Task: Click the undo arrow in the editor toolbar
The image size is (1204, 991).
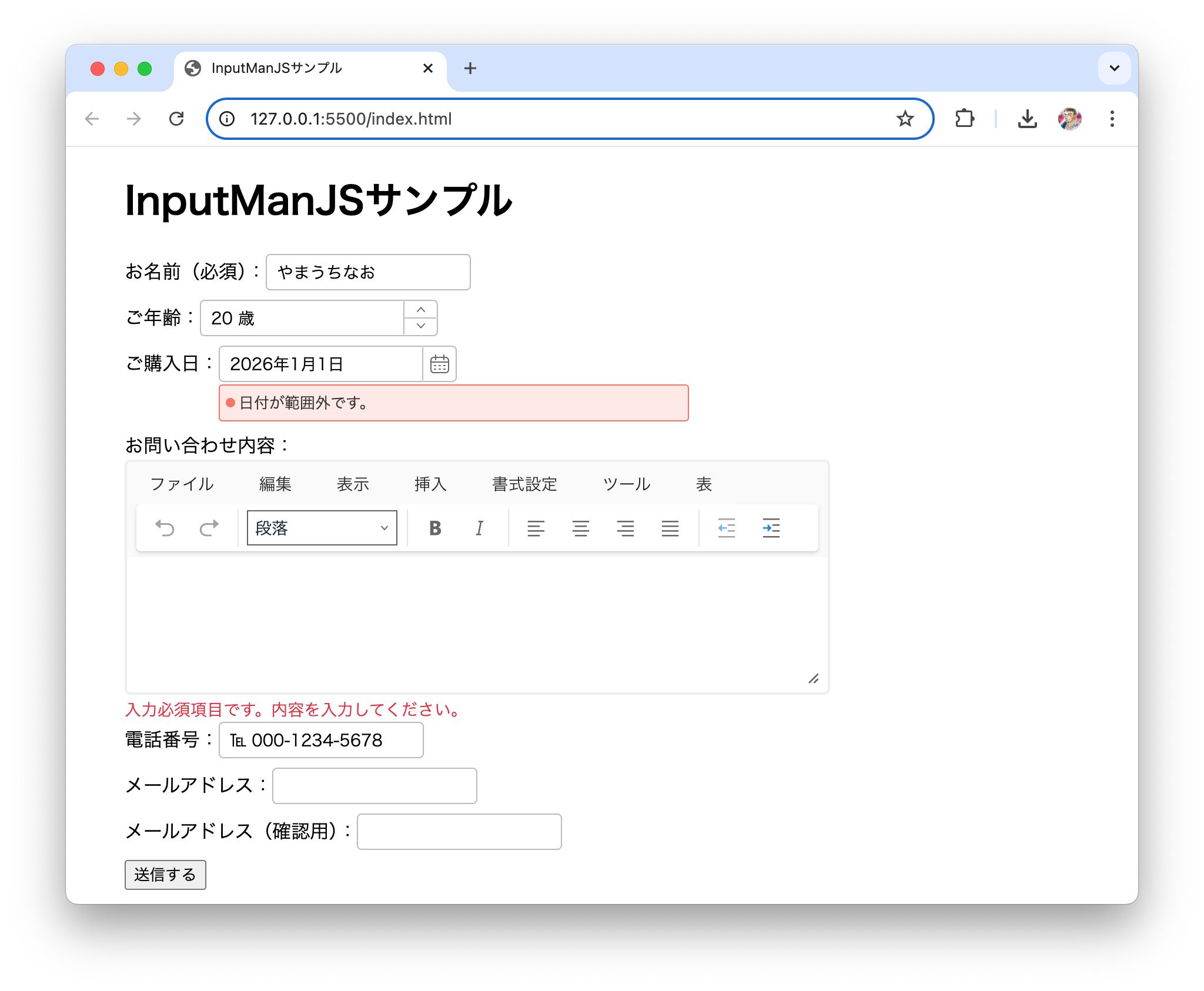Action: pos(165,528)
